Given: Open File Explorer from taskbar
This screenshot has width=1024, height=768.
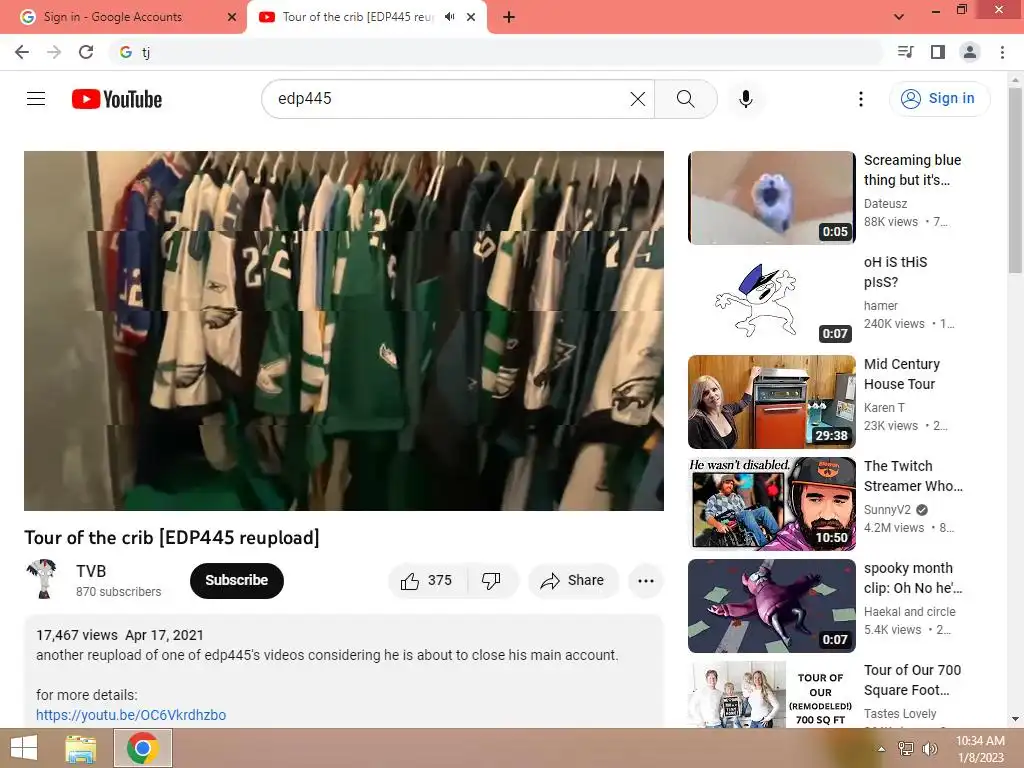Looking at the screenshot, I should tap(80, 748).
